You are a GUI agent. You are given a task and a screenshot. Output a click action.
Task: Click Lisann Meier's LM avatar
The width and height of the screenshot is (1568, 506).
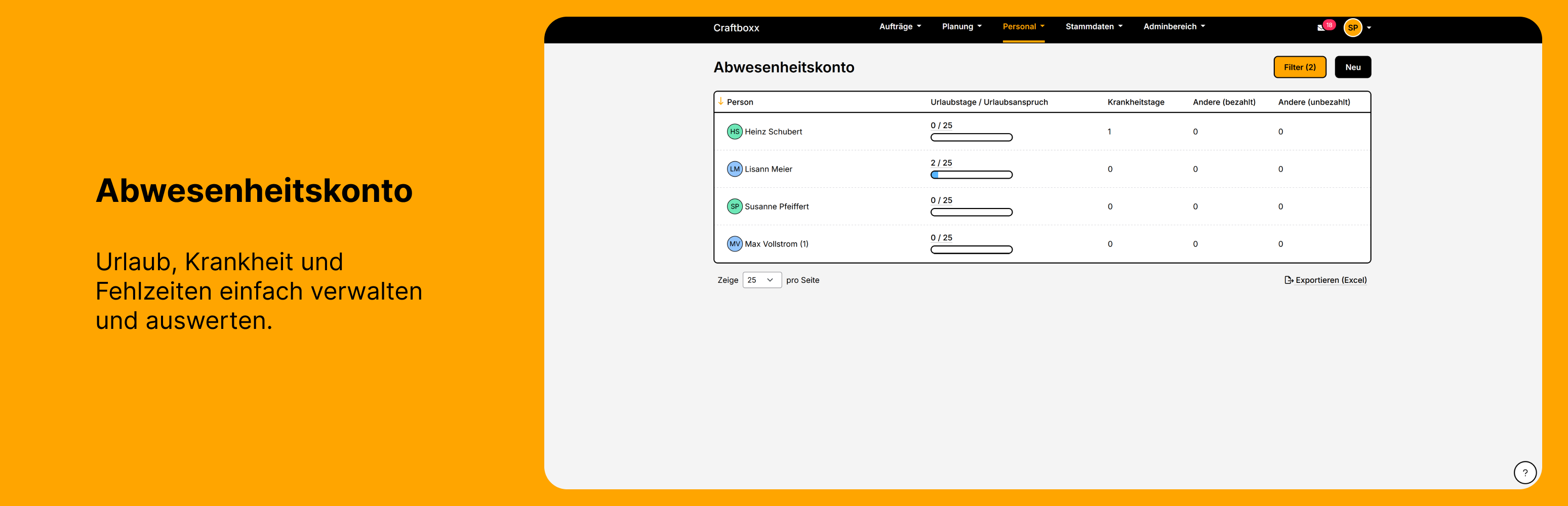pos(734,169)
